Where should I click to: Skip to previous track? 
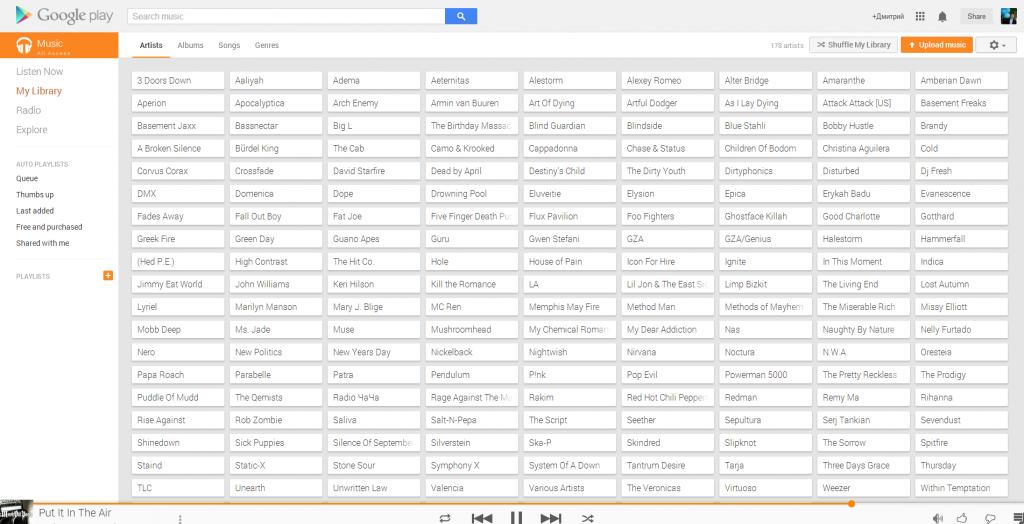point(482,518)
